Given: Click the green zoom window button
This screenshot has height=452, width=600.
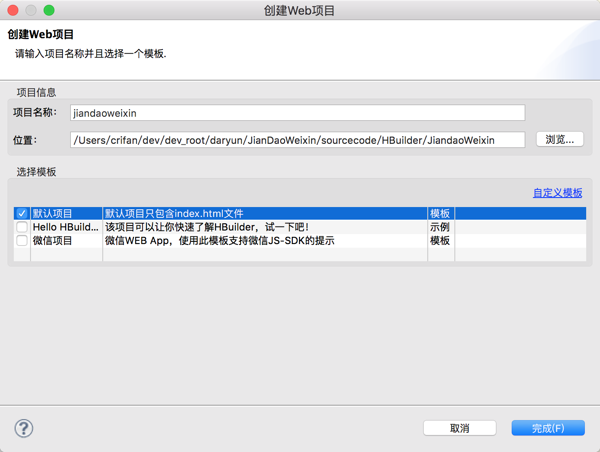Looking at the screenshot, I should point(49,10).
